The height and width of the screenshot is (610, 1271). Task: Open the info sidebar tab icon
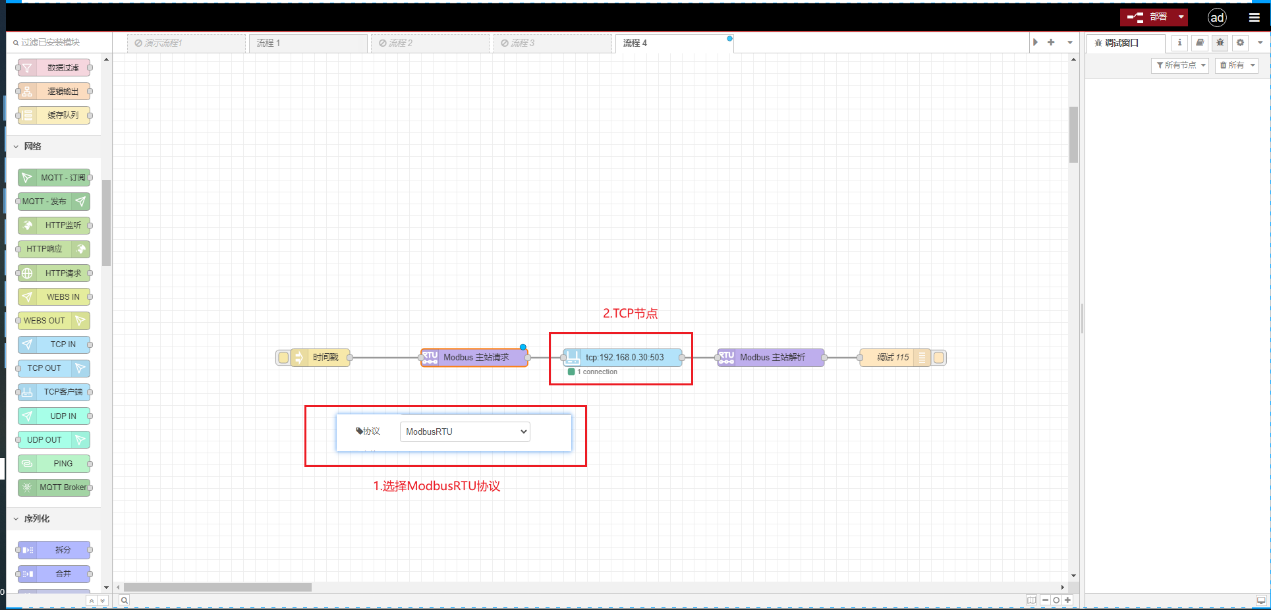tap(1180, 43)
